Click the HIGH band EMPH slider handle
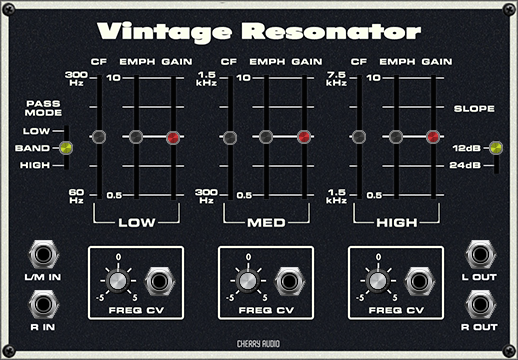This screenshot has width=518, height=360. (396, 137)
